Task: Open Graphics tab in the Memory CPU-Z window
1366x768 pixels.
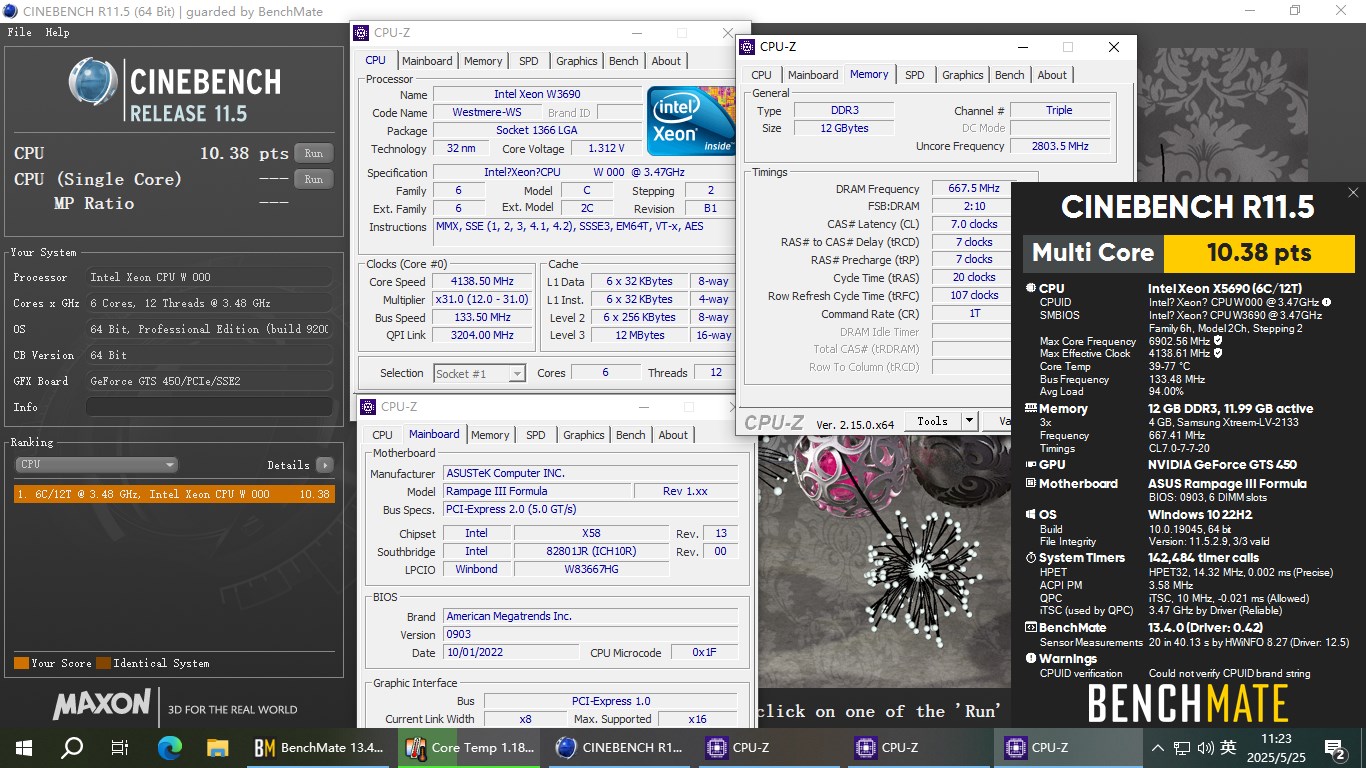Action: click(x=963, y=75)
